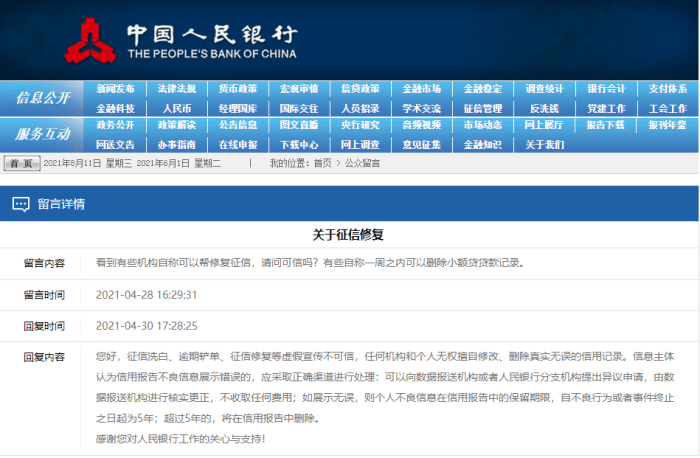Open 金融科技 from the navigation
700x458 pixels.
tap(116, 108)
